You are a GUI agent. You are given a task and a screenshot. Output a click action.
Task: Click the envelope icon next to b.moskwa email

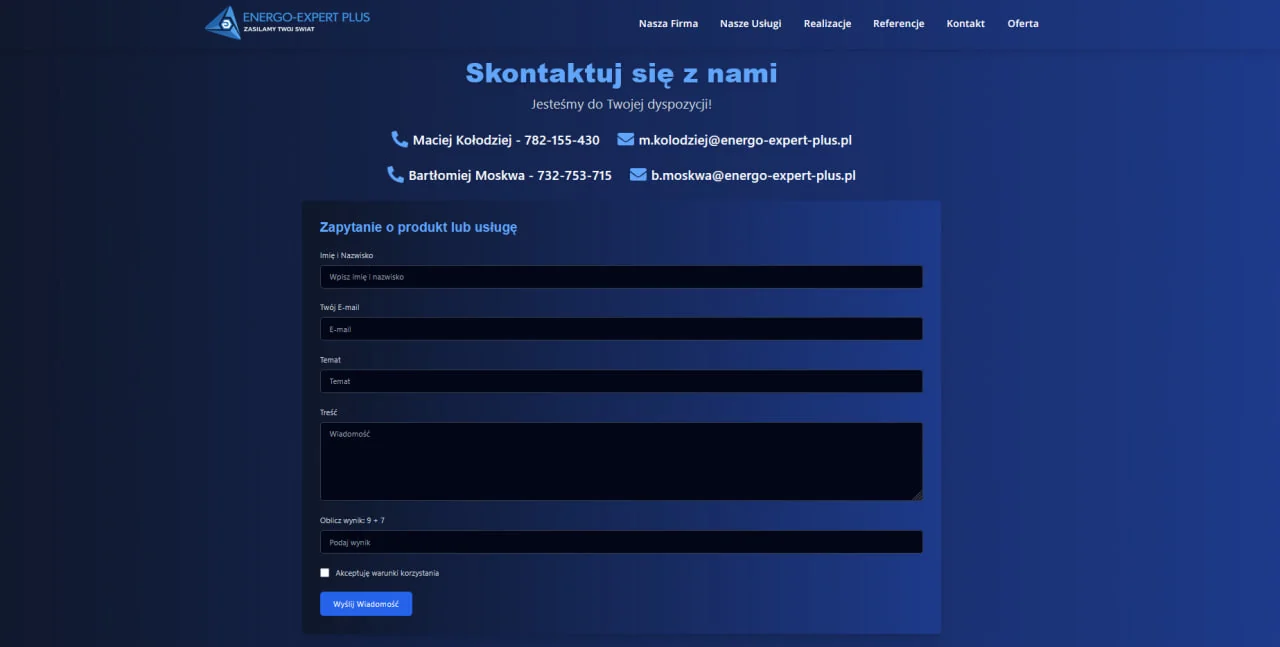637,175
